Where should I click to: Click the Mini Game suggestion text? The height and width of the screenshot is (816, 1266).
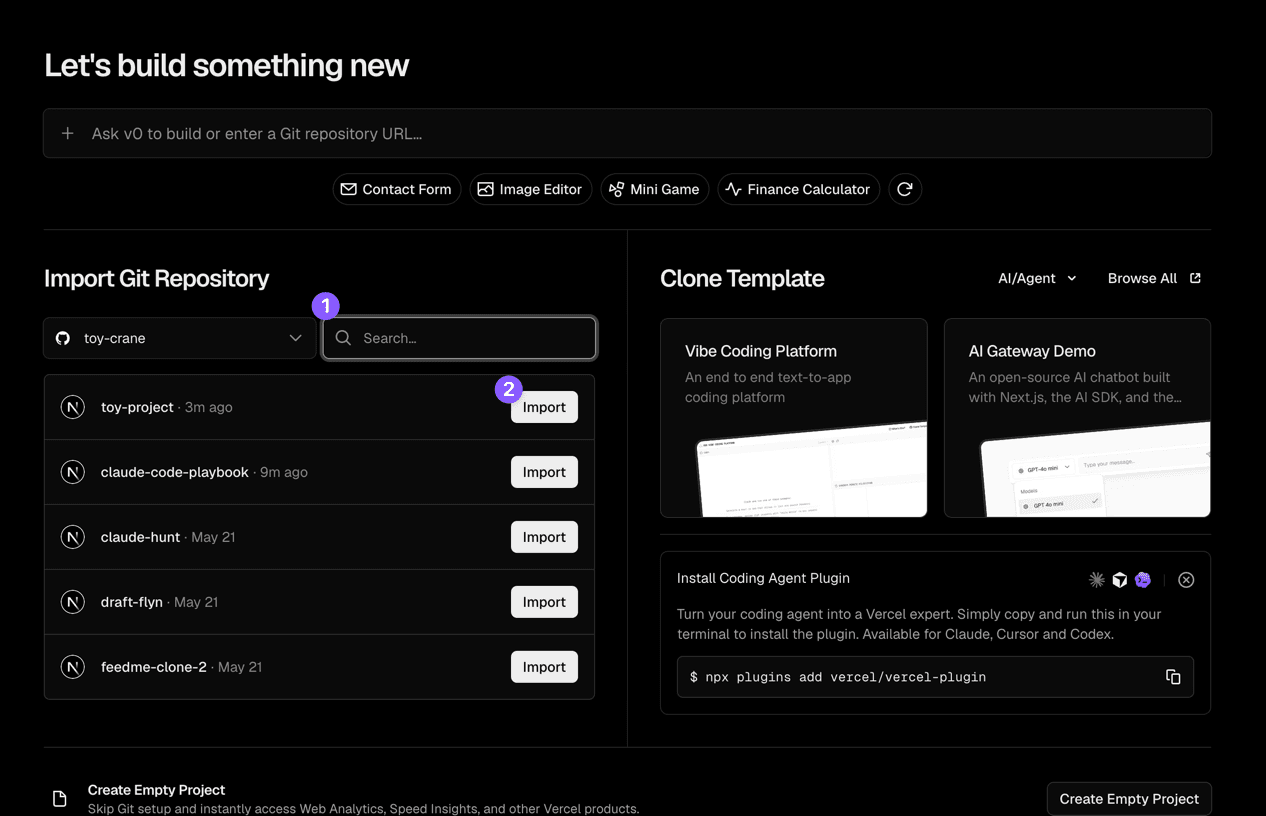click(665, 189)
